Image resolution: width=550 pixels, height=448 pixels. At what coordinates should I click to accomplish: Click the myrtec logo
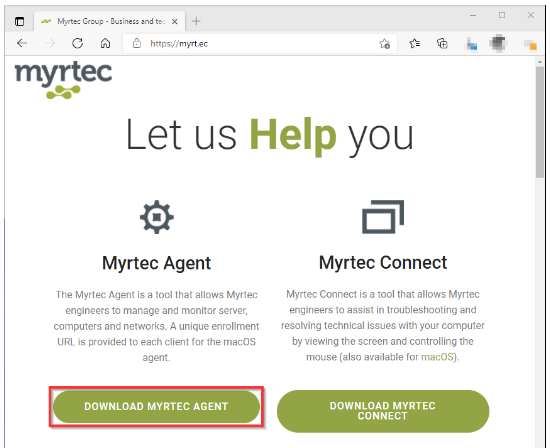(63, 80)
